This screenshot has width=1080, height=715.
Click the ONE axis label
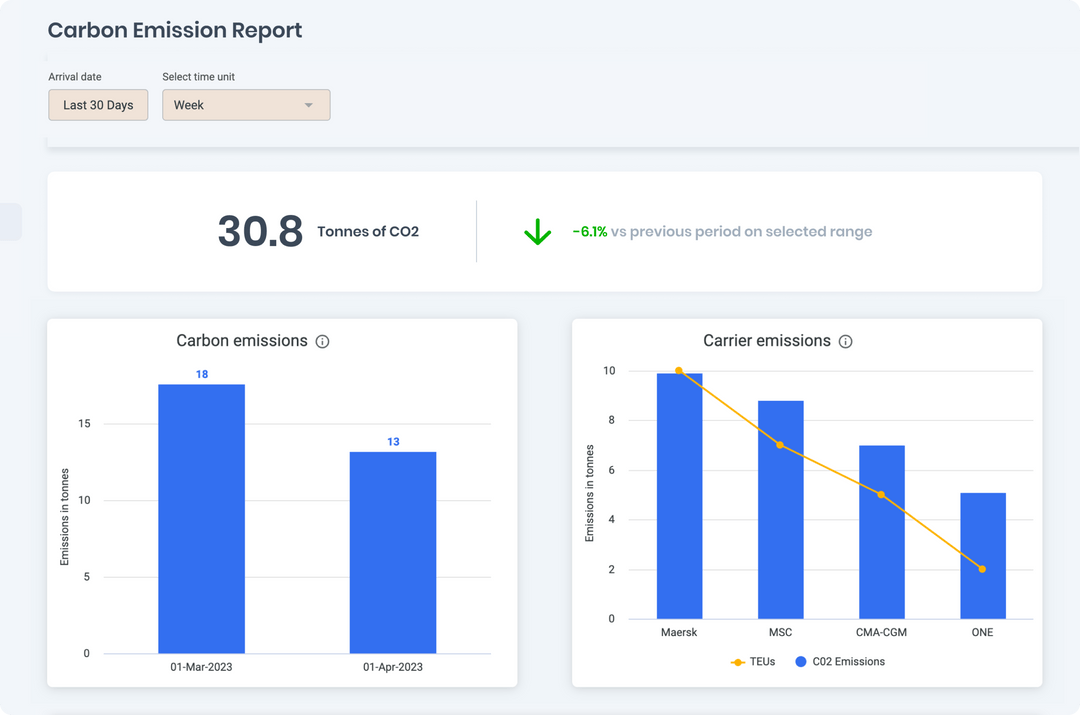[x=982, y=632]
